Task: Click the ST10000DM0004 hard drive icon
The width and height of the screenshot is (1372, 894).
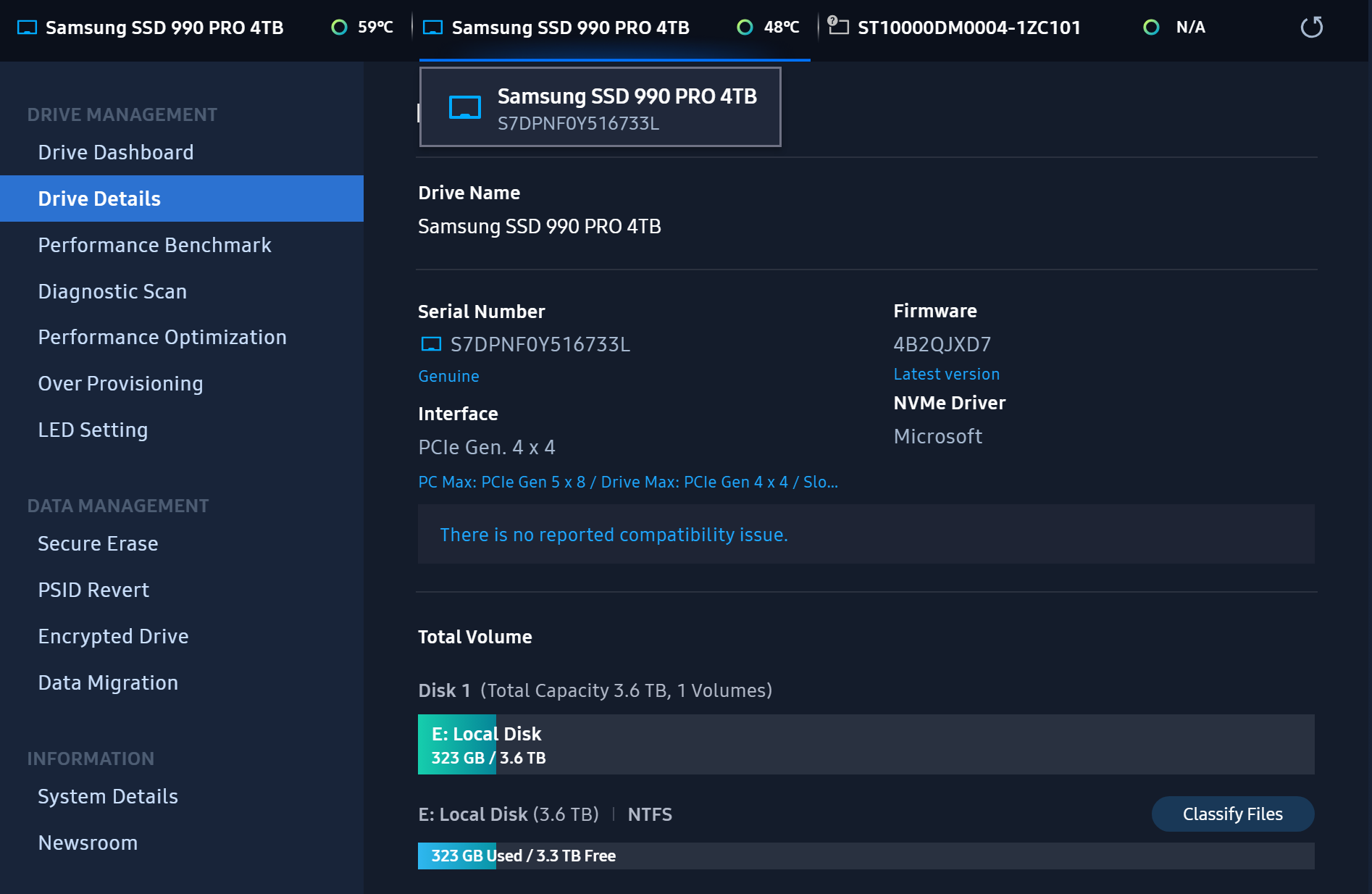Action: [838, 26]
